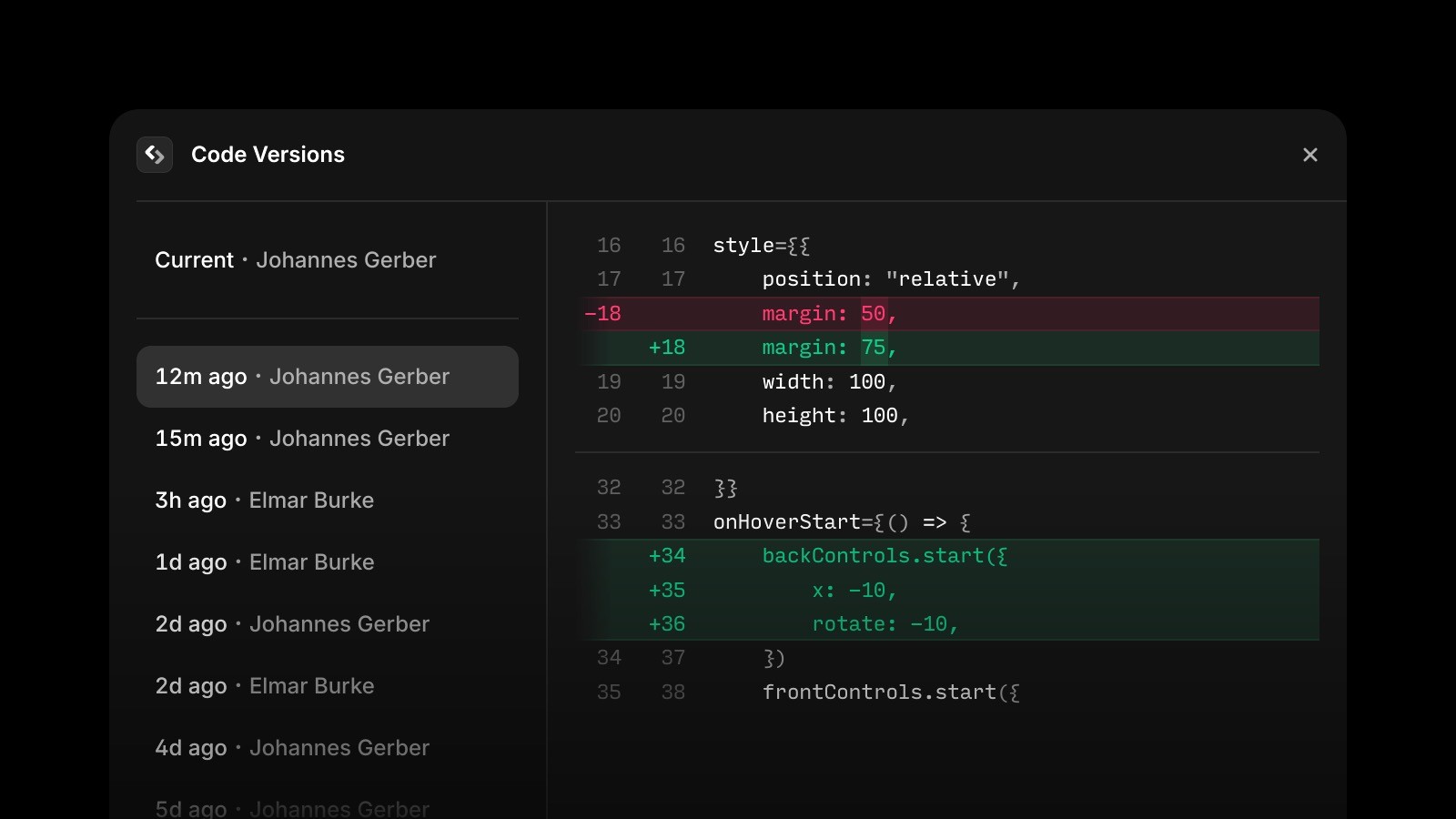The height and width of the screenshot is (819, 1456).
Task: Click the added rotate: -10 line
Action: click(x=885, y=624)
